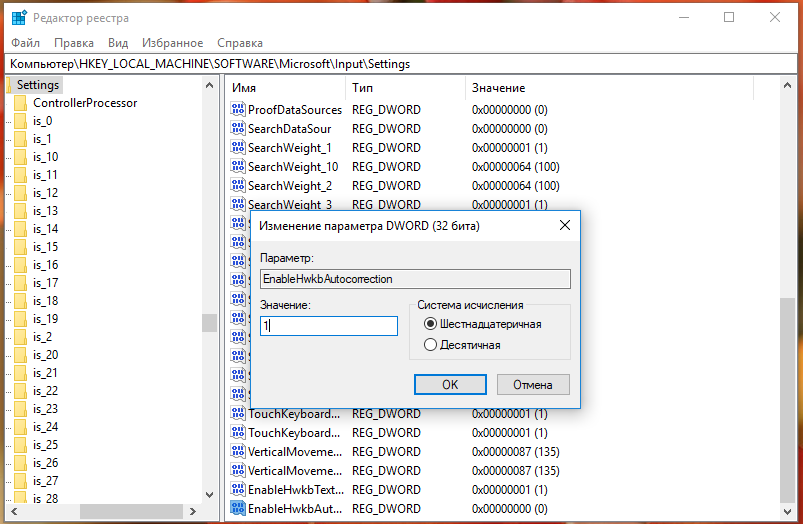This screenshot has width=803, height=524.
Task: Select the is_24 tree key
Action: (45, 427)
